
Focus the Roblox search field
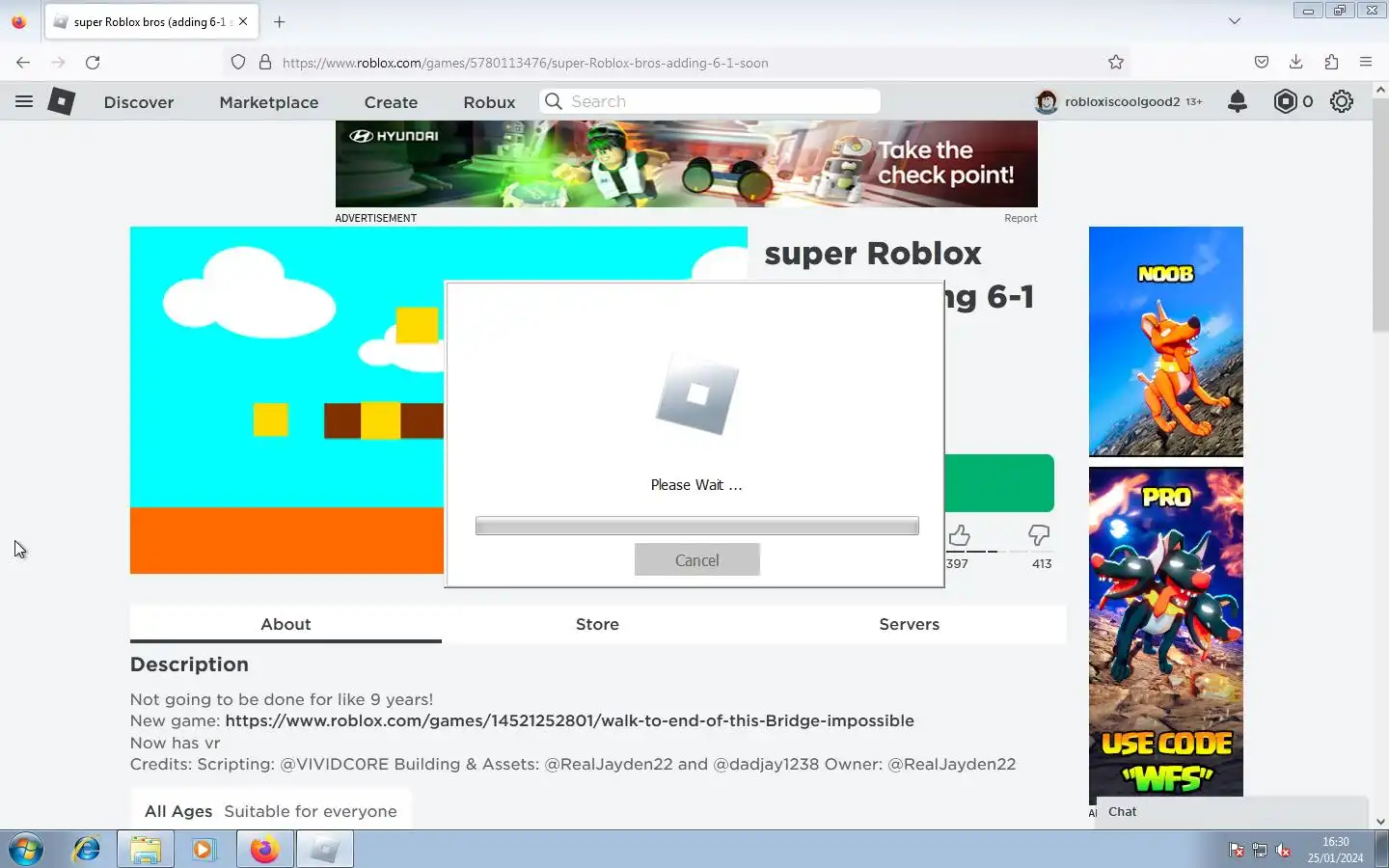pos(710,101)
